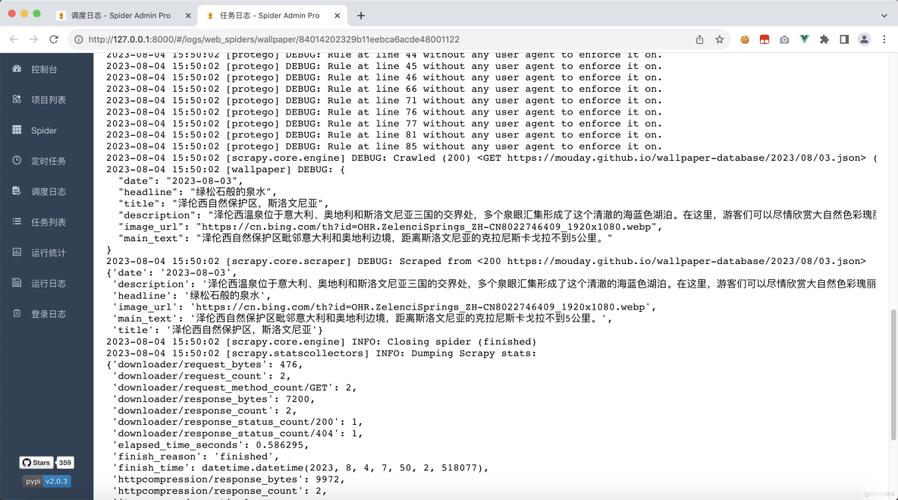Click the 运行日志 document icon

(x=17, y=282)
